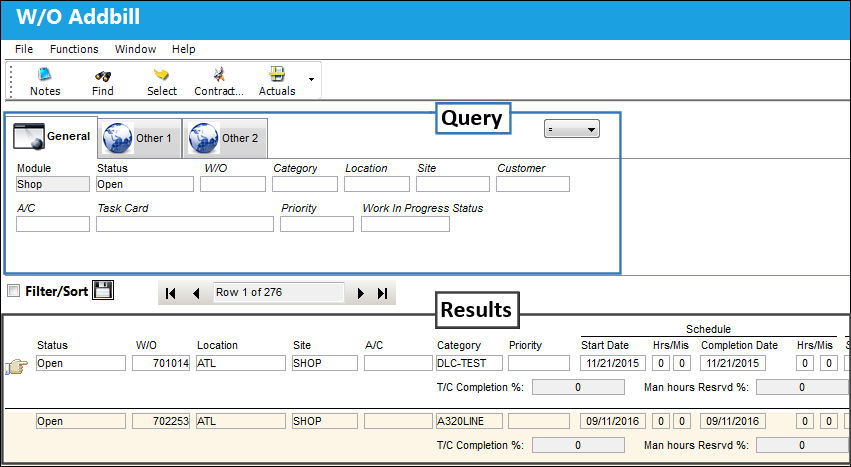Viewport: 851px width, 467px height.
Task: Click the Priority field in row 701014
Action: pyautogui.click(x=539, y=363)
